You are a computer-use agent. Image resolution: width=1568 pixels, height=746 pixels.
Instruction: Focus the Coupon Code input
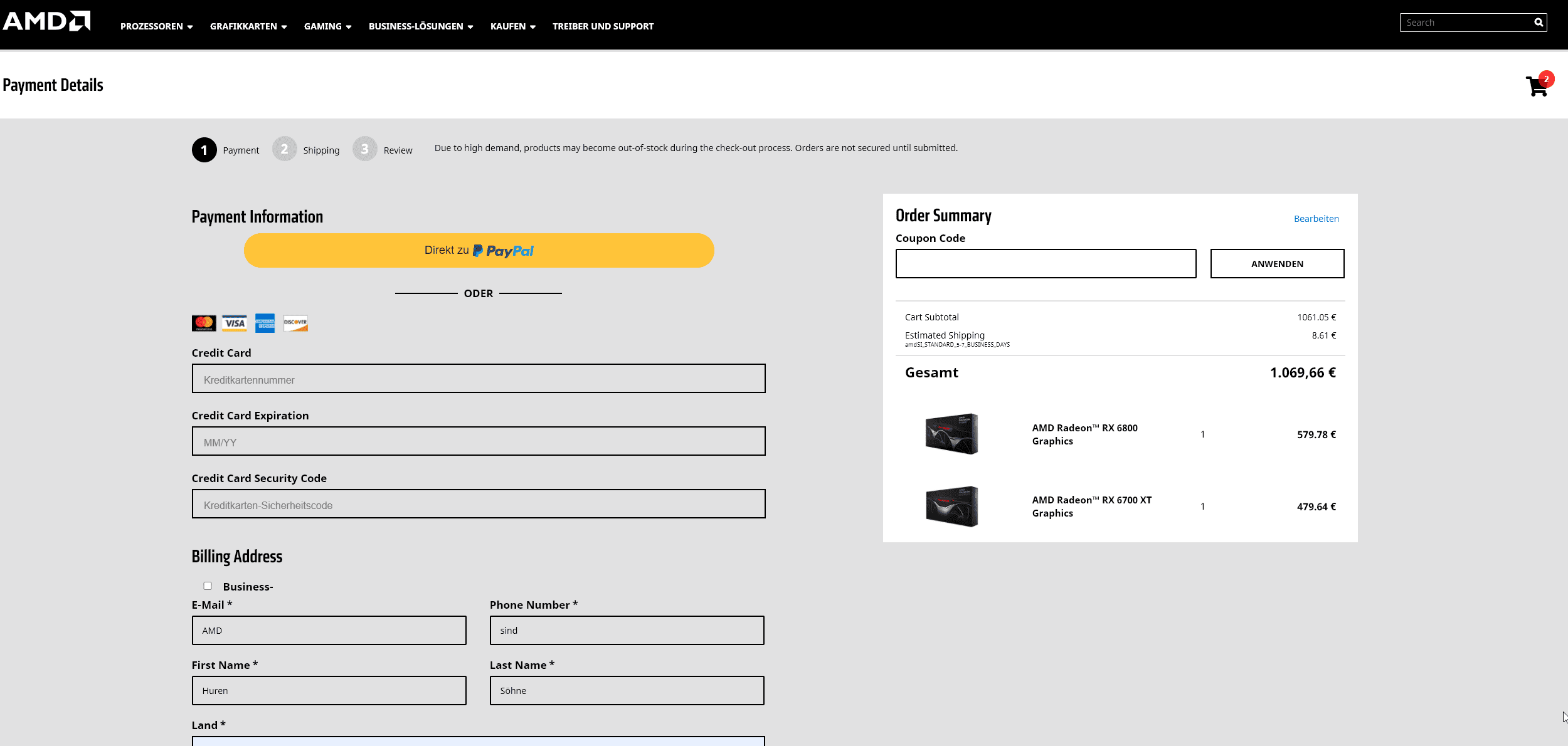(x=1046, y=263)
